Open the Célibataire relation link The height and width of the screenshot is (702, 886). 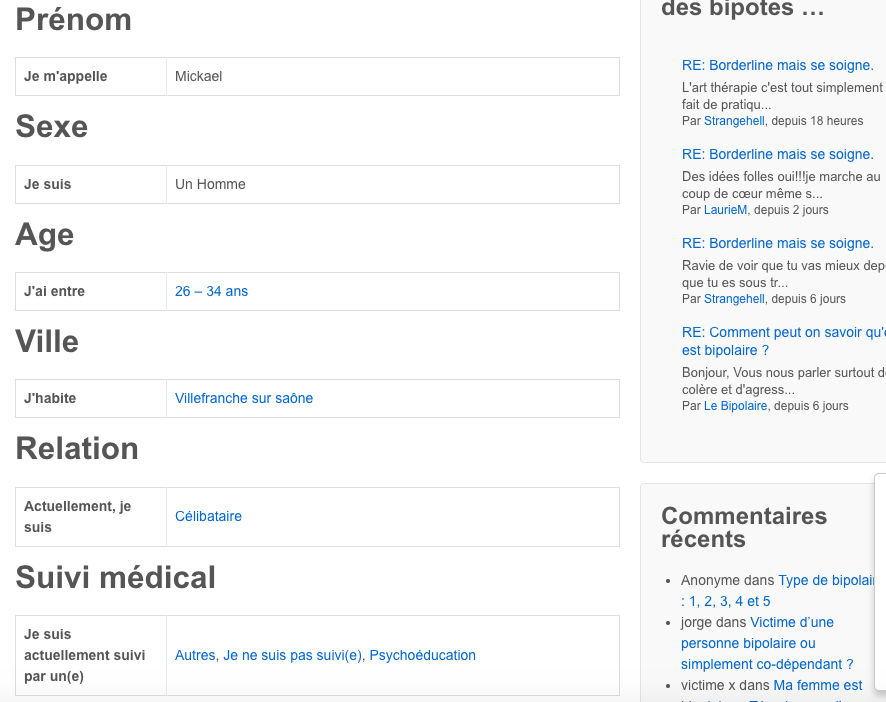point(208,516)
